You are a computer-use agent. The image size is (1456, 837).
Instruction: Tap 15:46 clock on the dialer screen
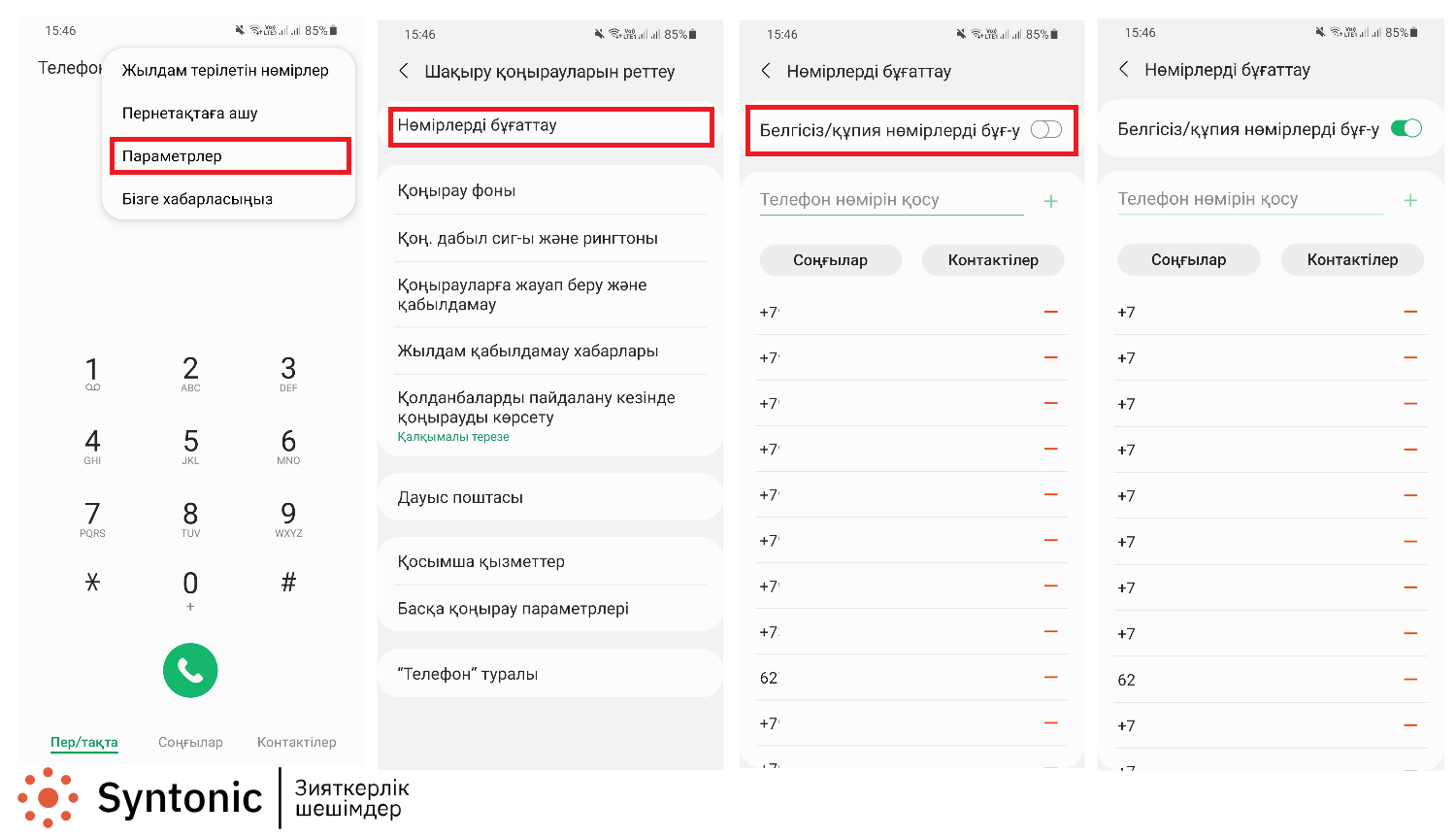tap(60, 31)
